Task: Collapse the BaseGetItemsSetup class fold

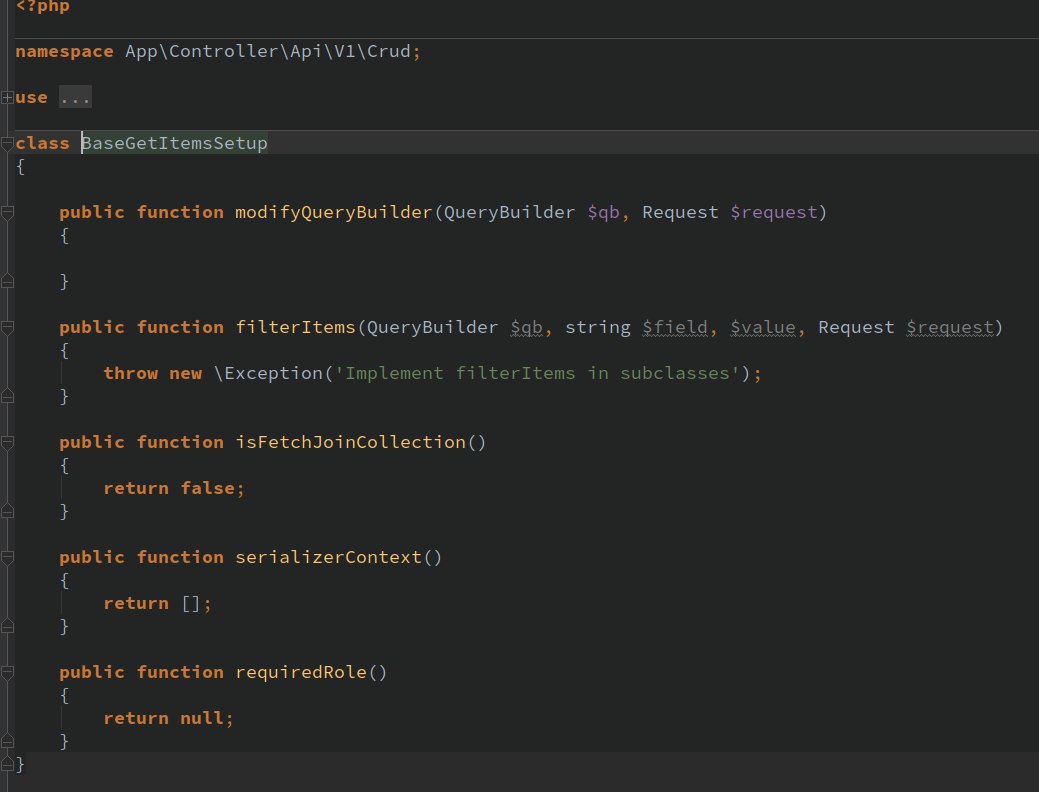Action: 7,143
